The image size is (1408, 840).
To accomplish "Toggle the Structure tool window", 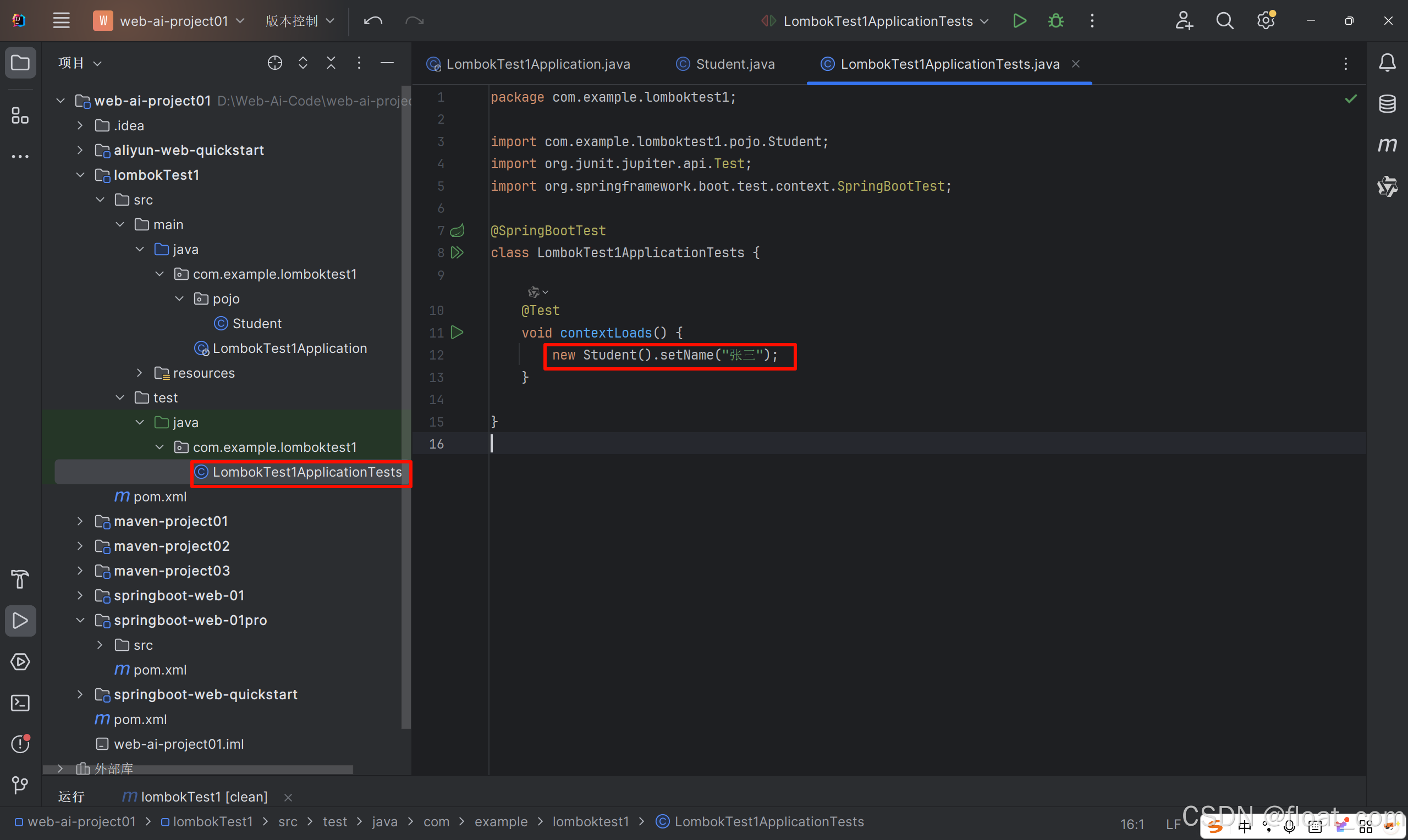I will pyautogui.click(x=20, y=116).
